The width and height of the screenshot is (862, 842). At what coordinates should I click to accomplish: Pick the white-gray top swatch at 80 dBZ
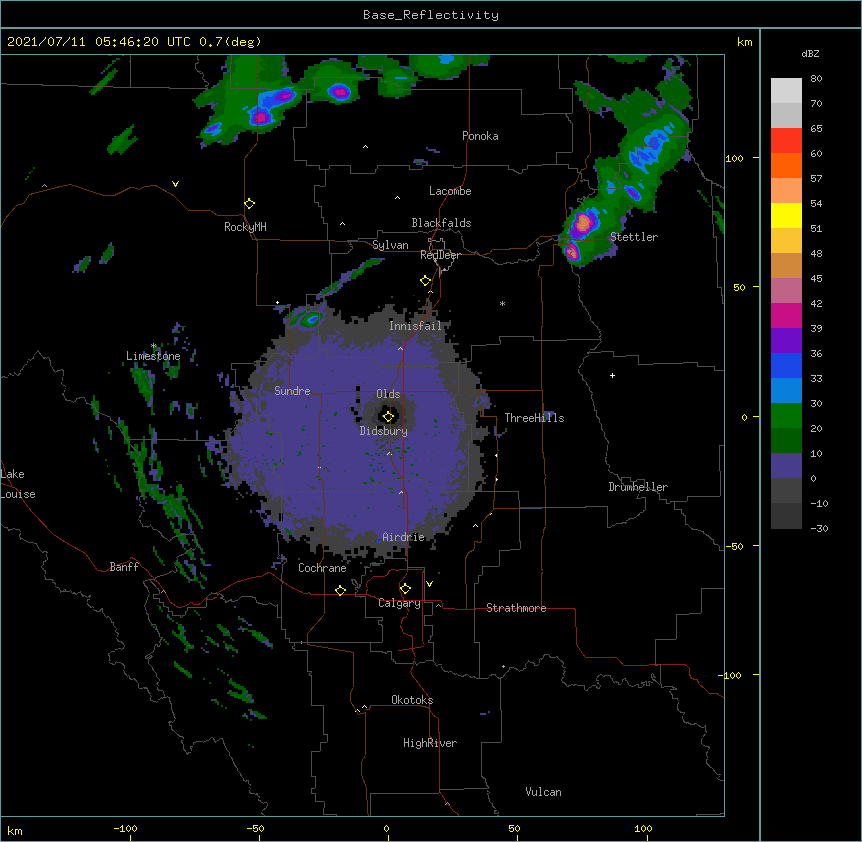pyautogui.click(x=786, y=91)
